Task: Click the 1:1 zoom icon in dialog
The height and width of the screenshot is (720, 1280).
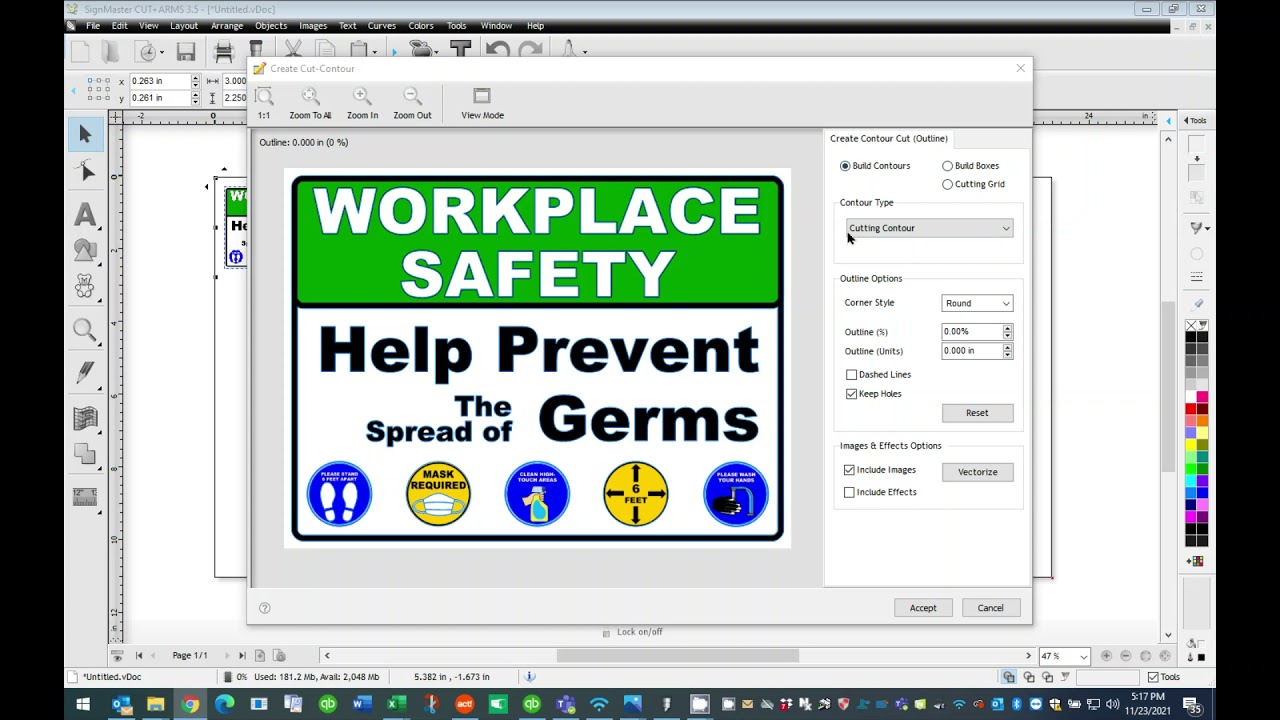Action: (264, 96)
